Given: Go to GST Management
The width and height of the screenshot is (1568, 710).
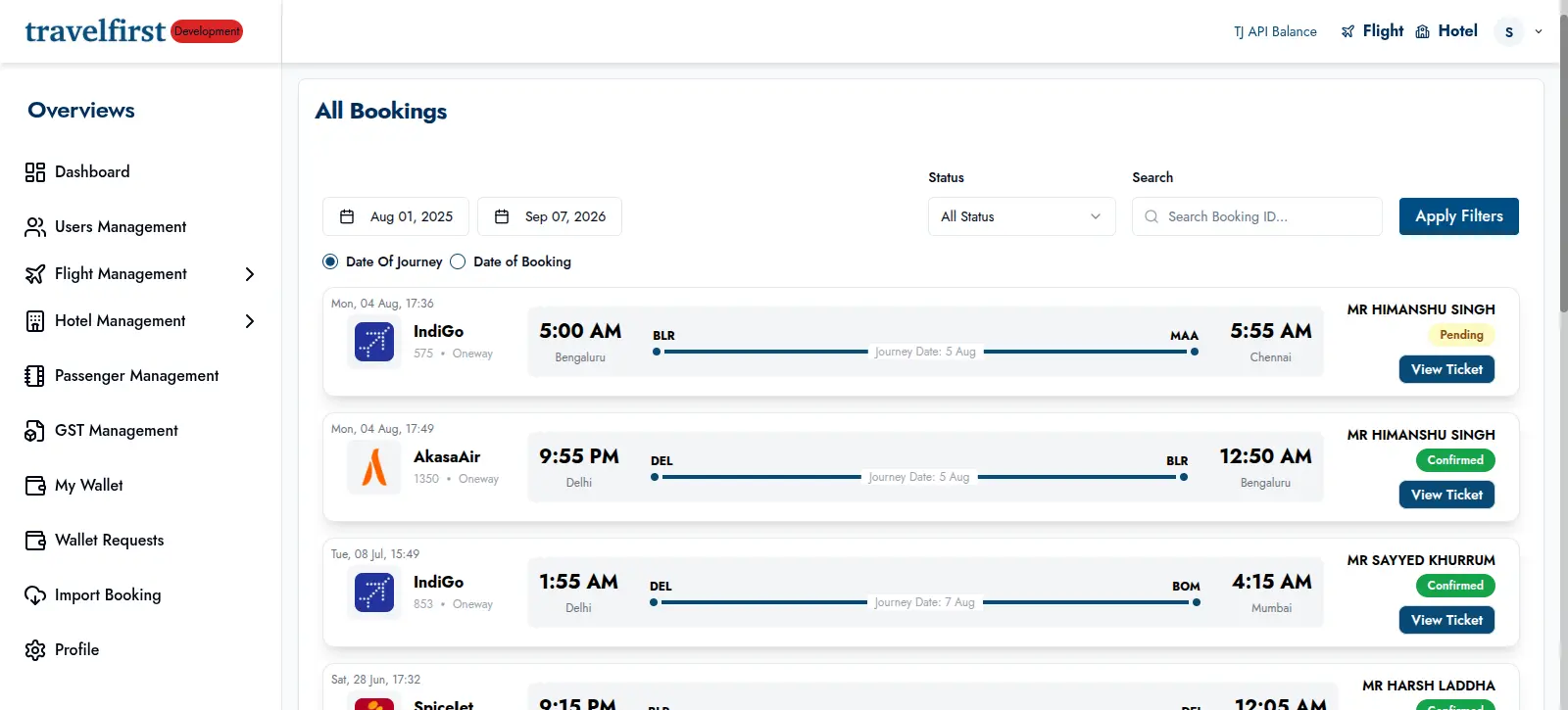Looking at the screenshot, I should click(x=117, y=431).
